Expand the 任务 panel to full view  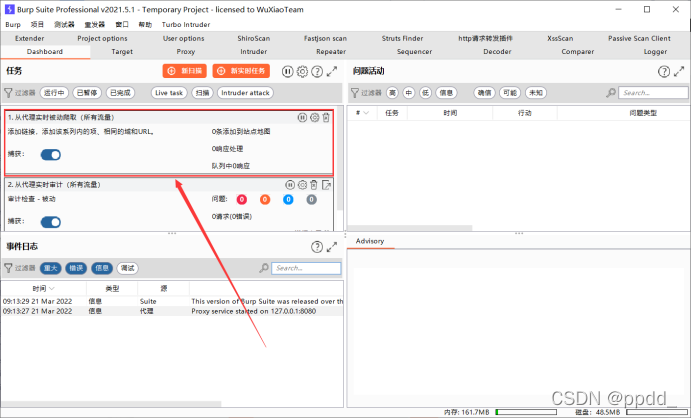332,71
